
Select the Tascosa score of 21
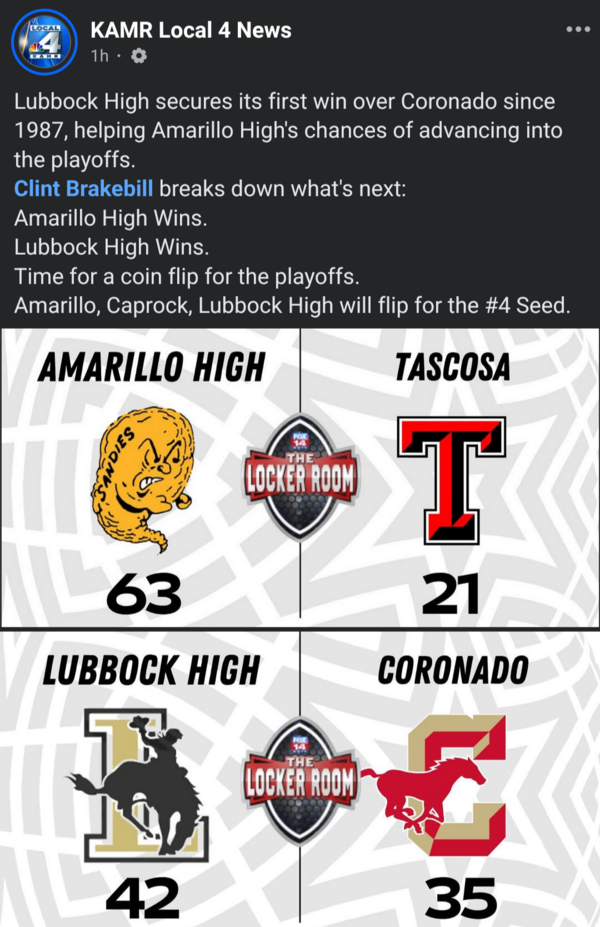pos(451,597)
